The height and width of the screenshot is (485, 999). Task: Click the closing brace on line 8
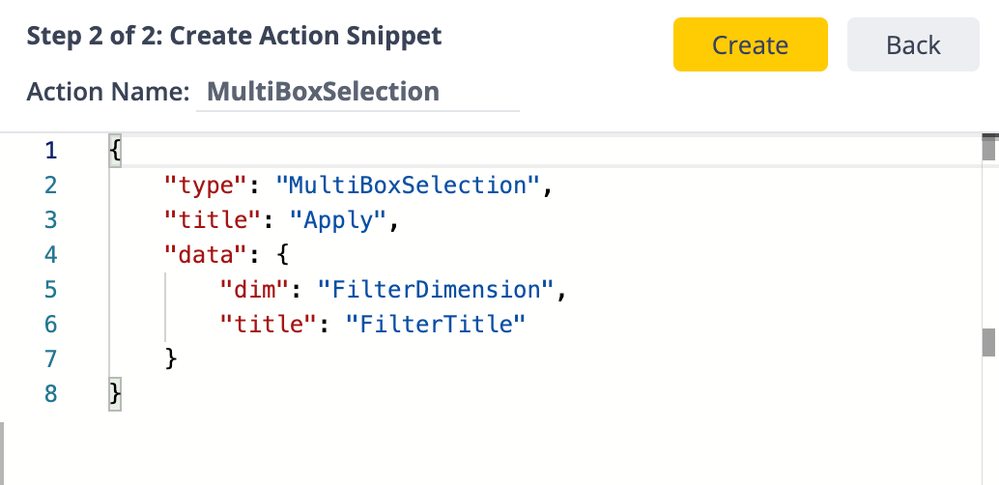tap(115, 393)
